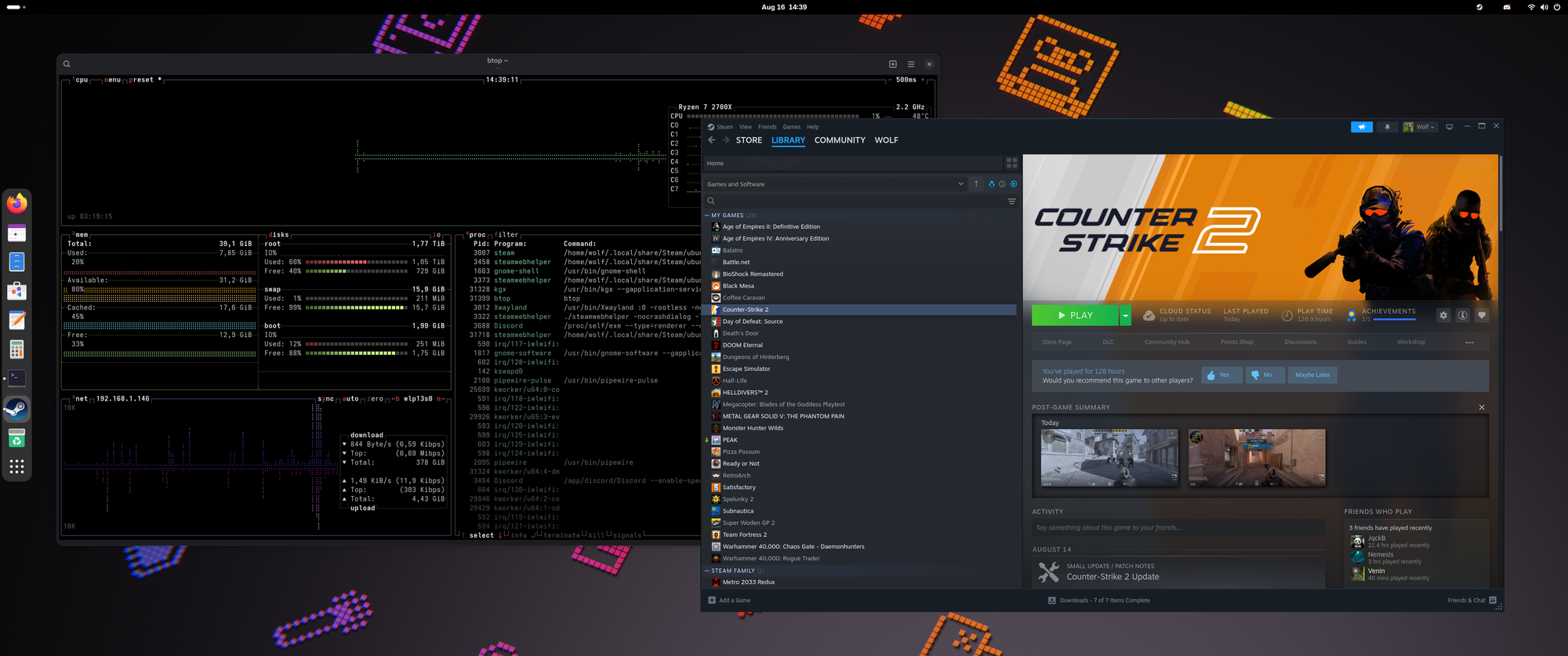Toggle the io view in btop disks panel

tap(437, 234)
